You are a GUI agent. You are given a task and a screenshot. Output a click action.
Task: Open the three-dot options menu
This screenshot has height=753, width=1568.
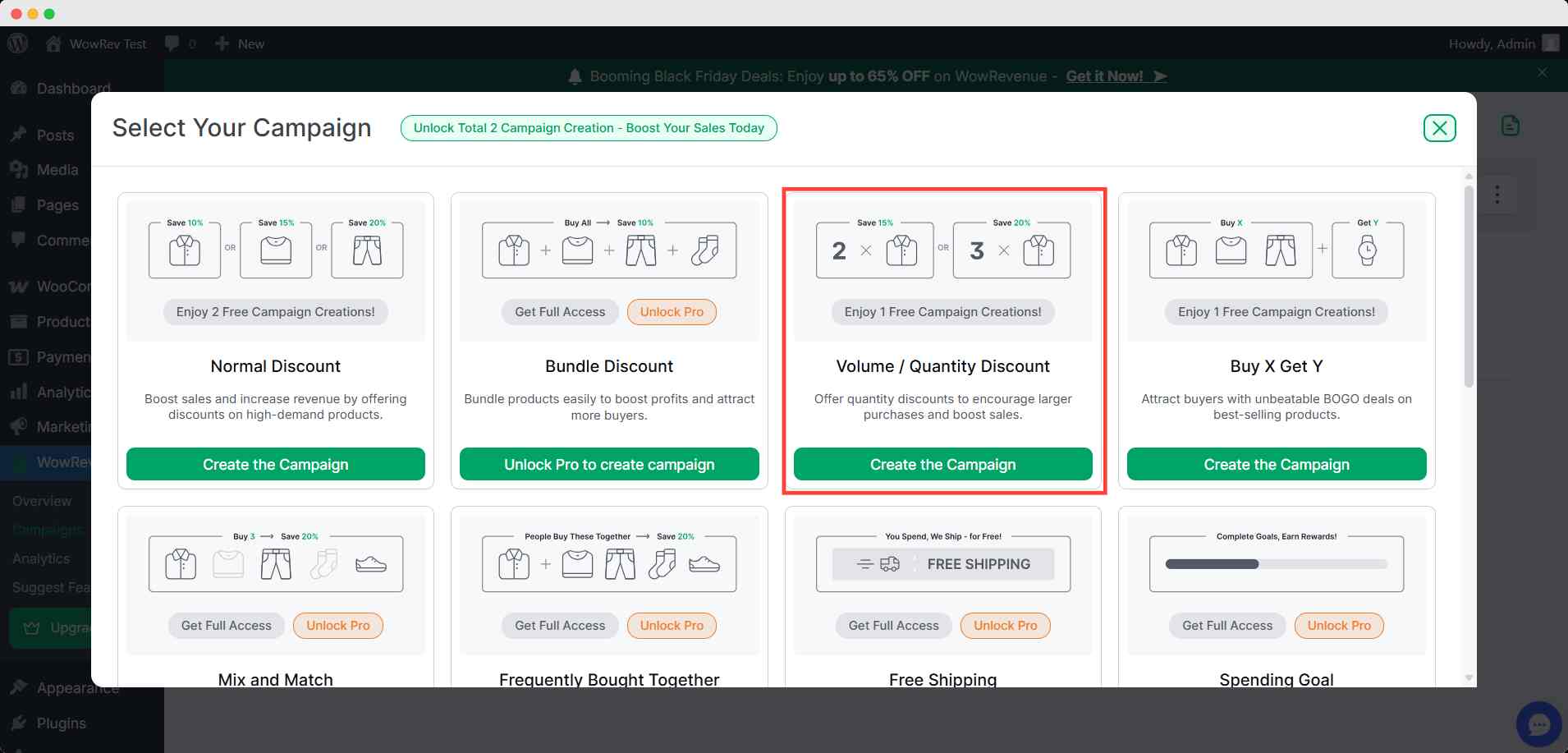coord(1497,195)
